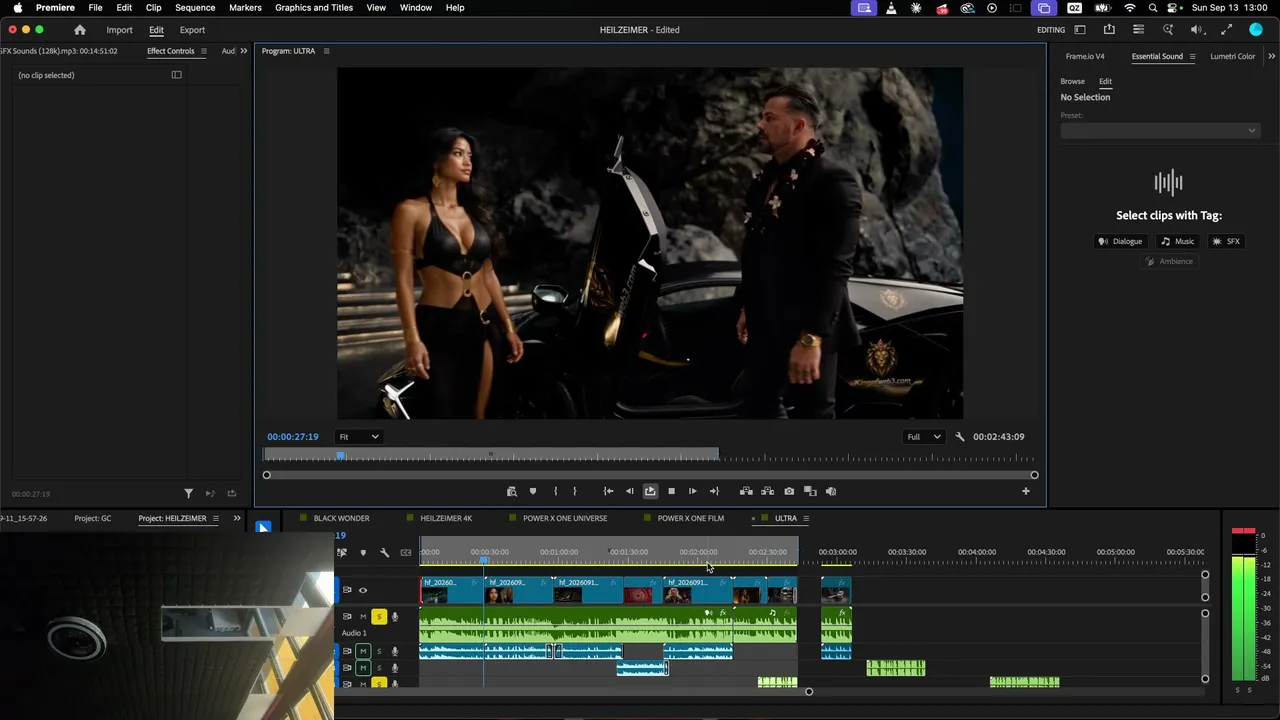Open the Program monitor wrench settings
Viewport: 1280px width, 720px height.
click(x=960, y=437)
